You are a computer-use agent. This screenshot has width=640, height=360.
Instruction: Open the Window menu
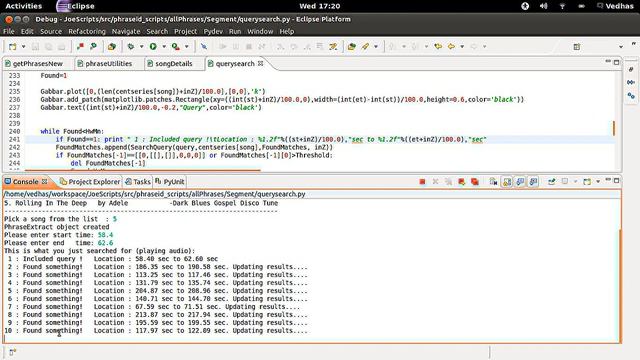click(x=260, y=31)
